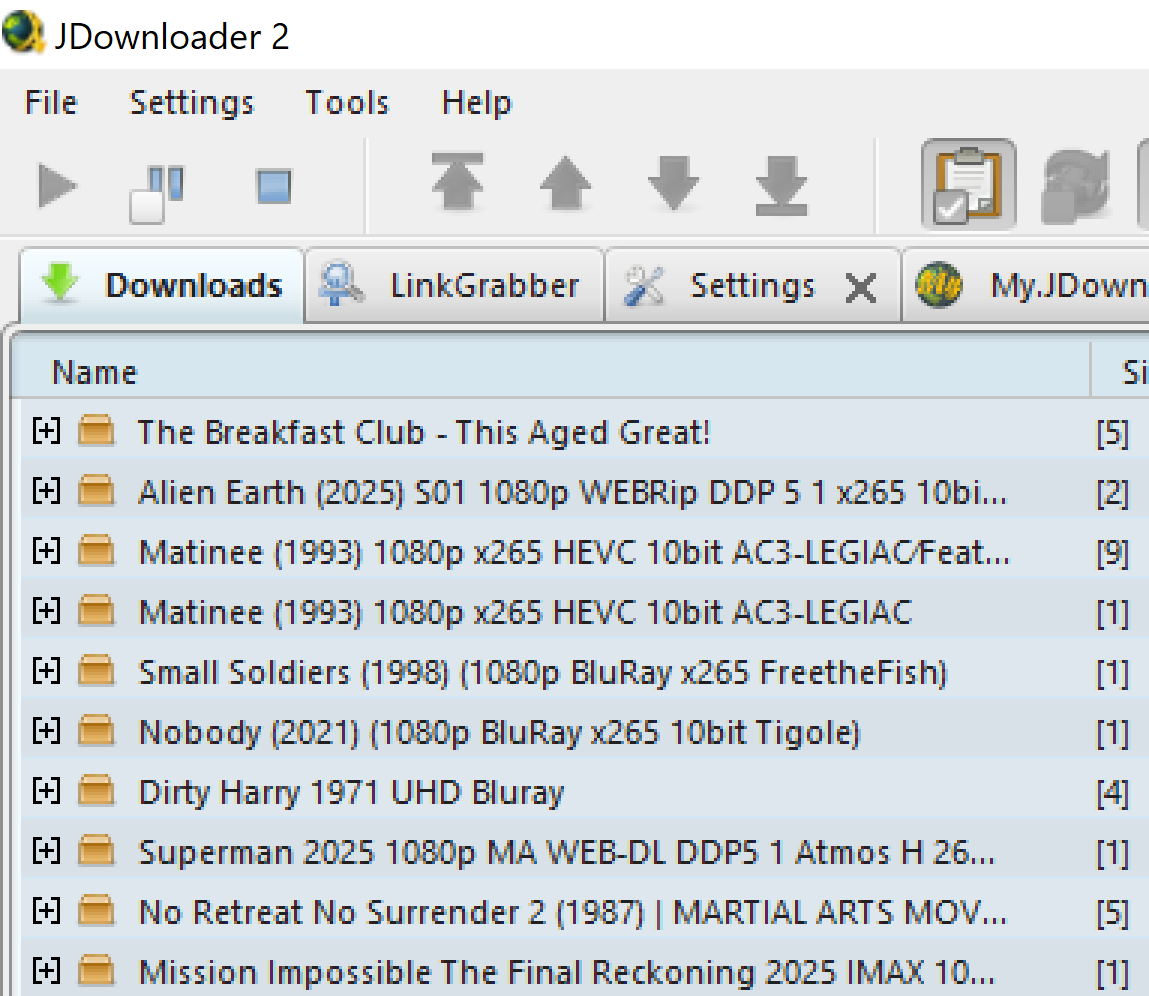The height and width of the screenshot is (996, 1149).
Task: Click the Settings tab wrench icon
Action: click(x=643, y=286)
